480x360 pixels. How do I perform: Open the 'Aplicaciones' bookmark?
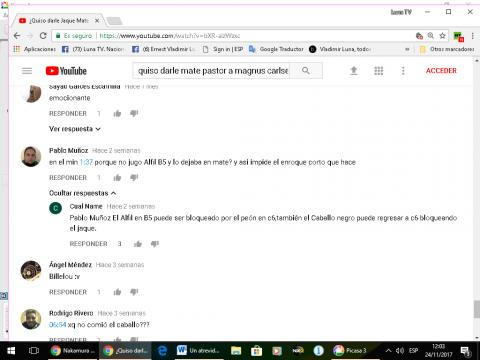coord(34,49)
